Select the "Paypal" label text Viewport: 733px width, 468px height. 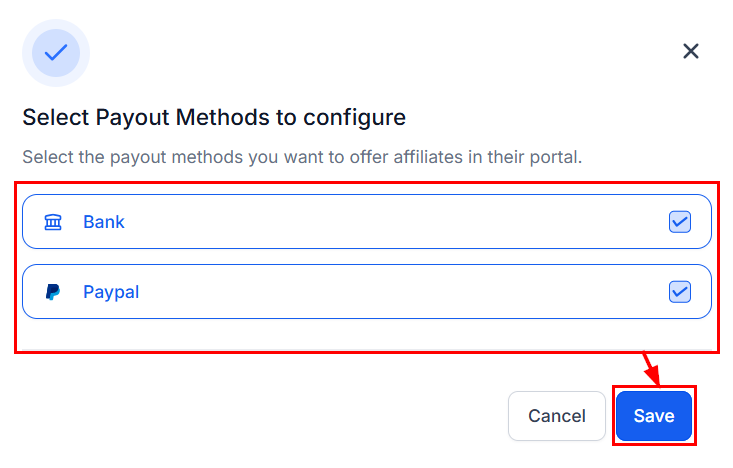coord(111,292)
